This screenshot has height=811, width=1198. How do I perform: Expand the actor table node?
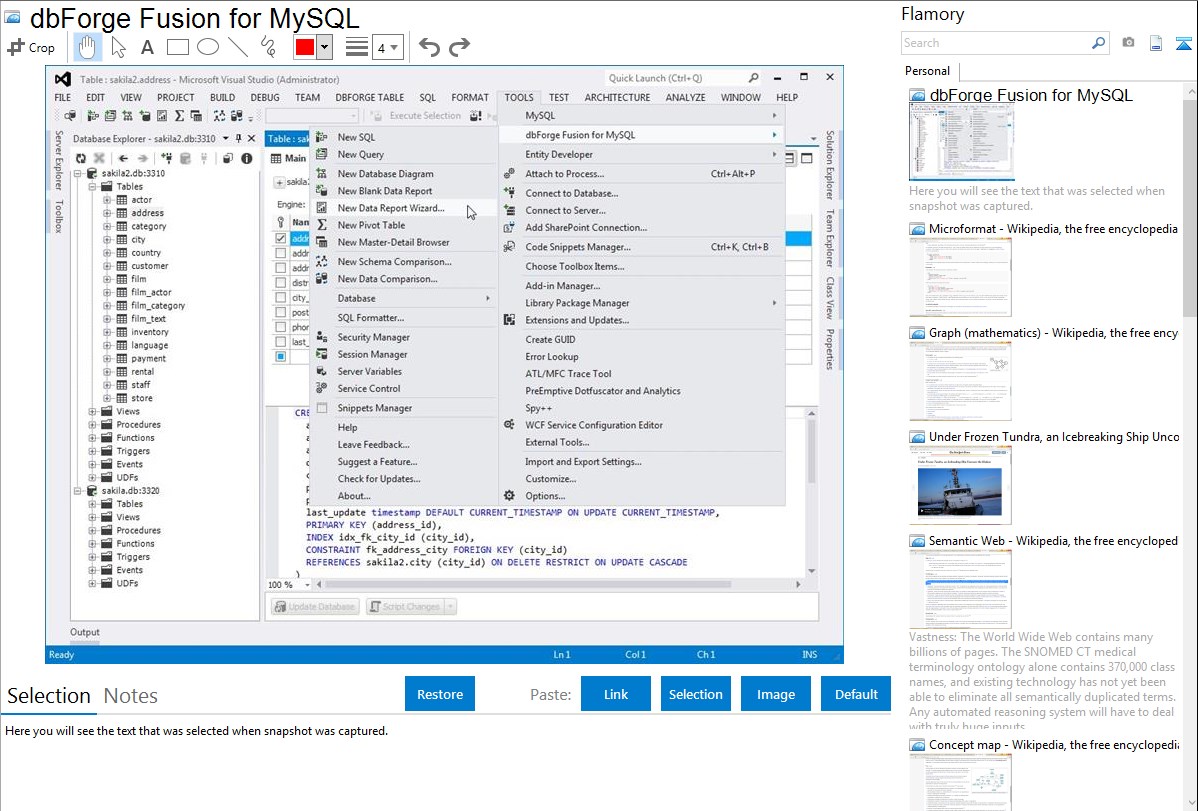107,200
